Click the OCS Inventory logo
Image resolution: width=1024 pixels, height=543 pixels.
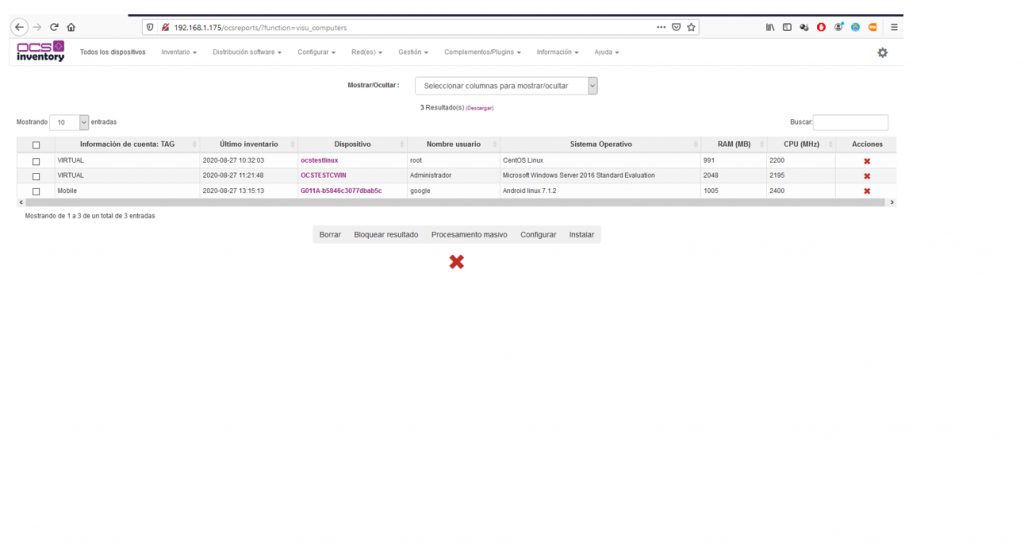(40, 51)
